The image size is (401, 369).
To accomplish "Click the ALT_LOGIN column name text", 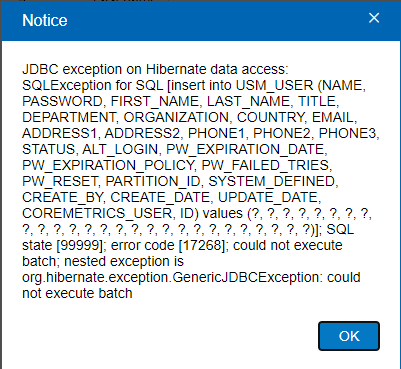I will tap(120, 150).
